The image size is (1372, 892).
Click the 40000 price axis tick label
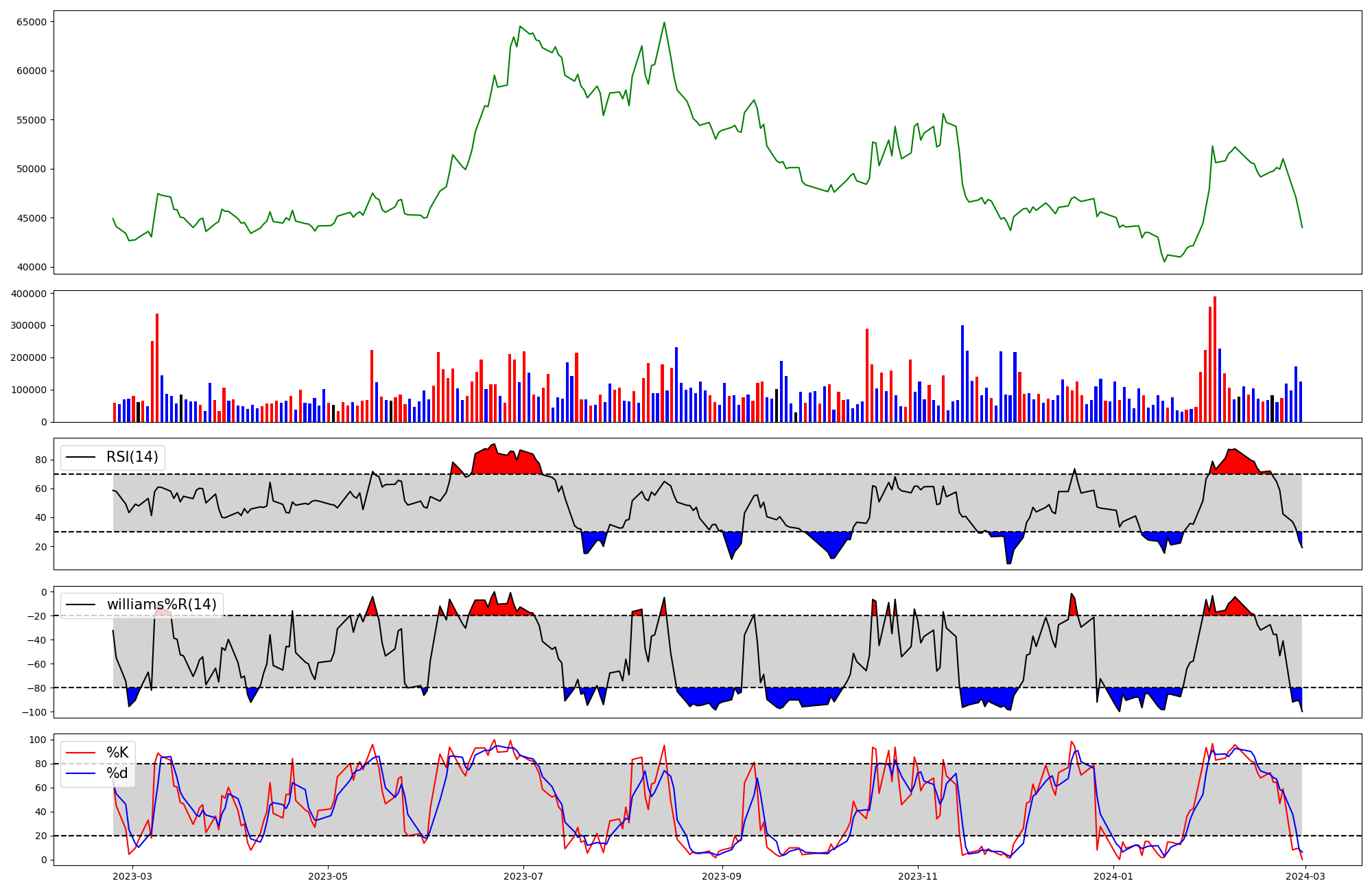coord(32,268)
